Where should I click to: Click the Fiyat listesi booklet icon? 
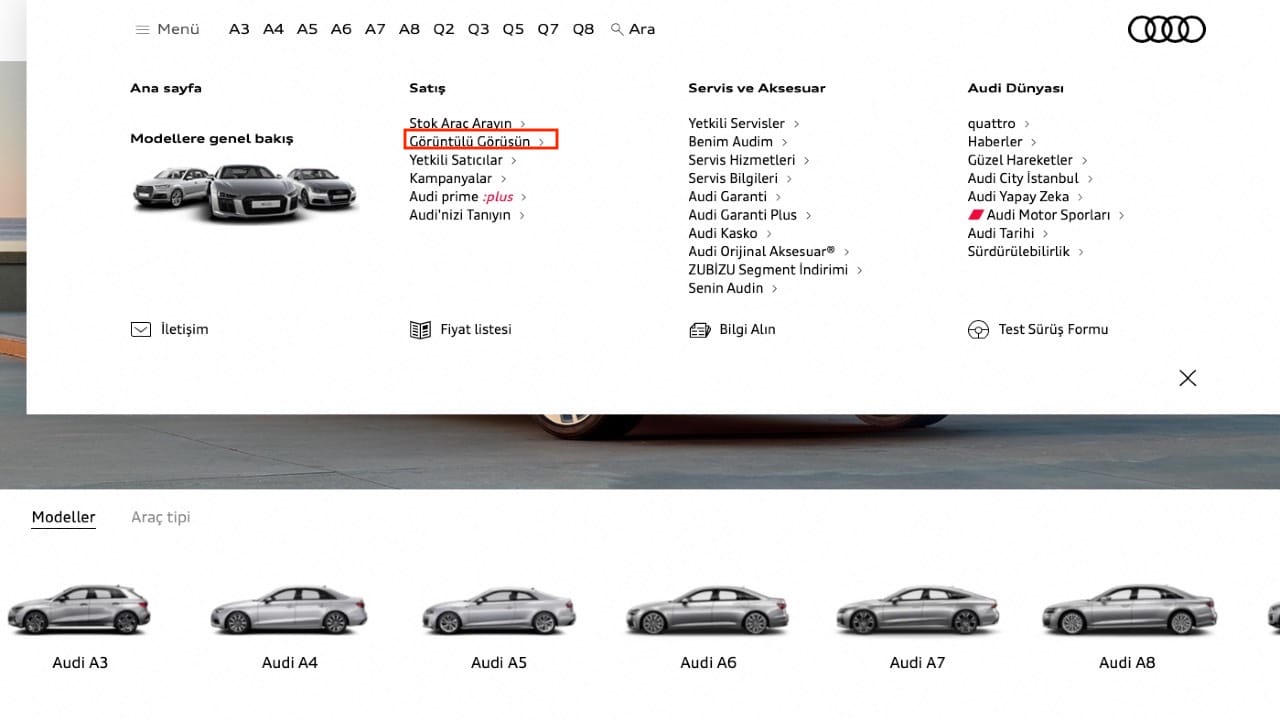(x=420, y=329)
